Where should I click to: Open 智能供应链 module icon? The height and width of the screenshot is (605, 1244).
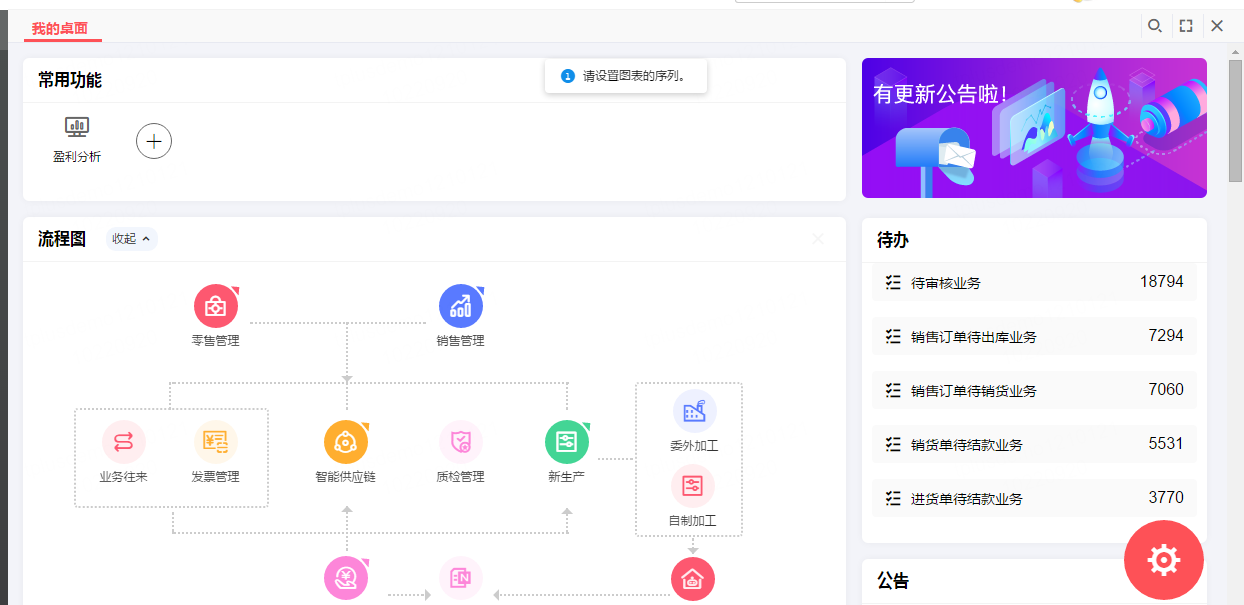[346, 441]
